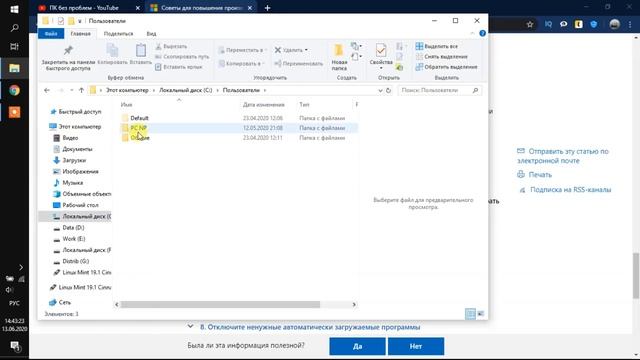Switch to details view icon in status bar

[470, 313]
